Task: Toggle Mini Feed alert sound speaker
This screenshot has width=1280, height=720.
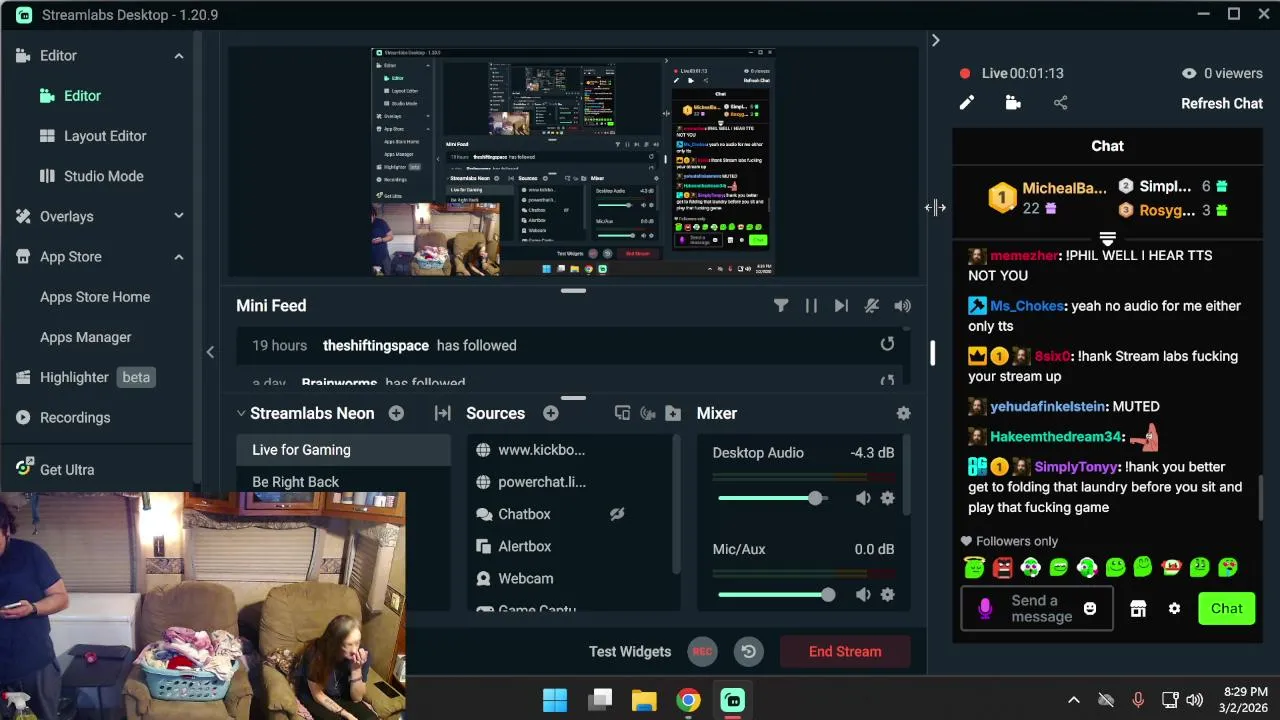Action: click(903, 306)
